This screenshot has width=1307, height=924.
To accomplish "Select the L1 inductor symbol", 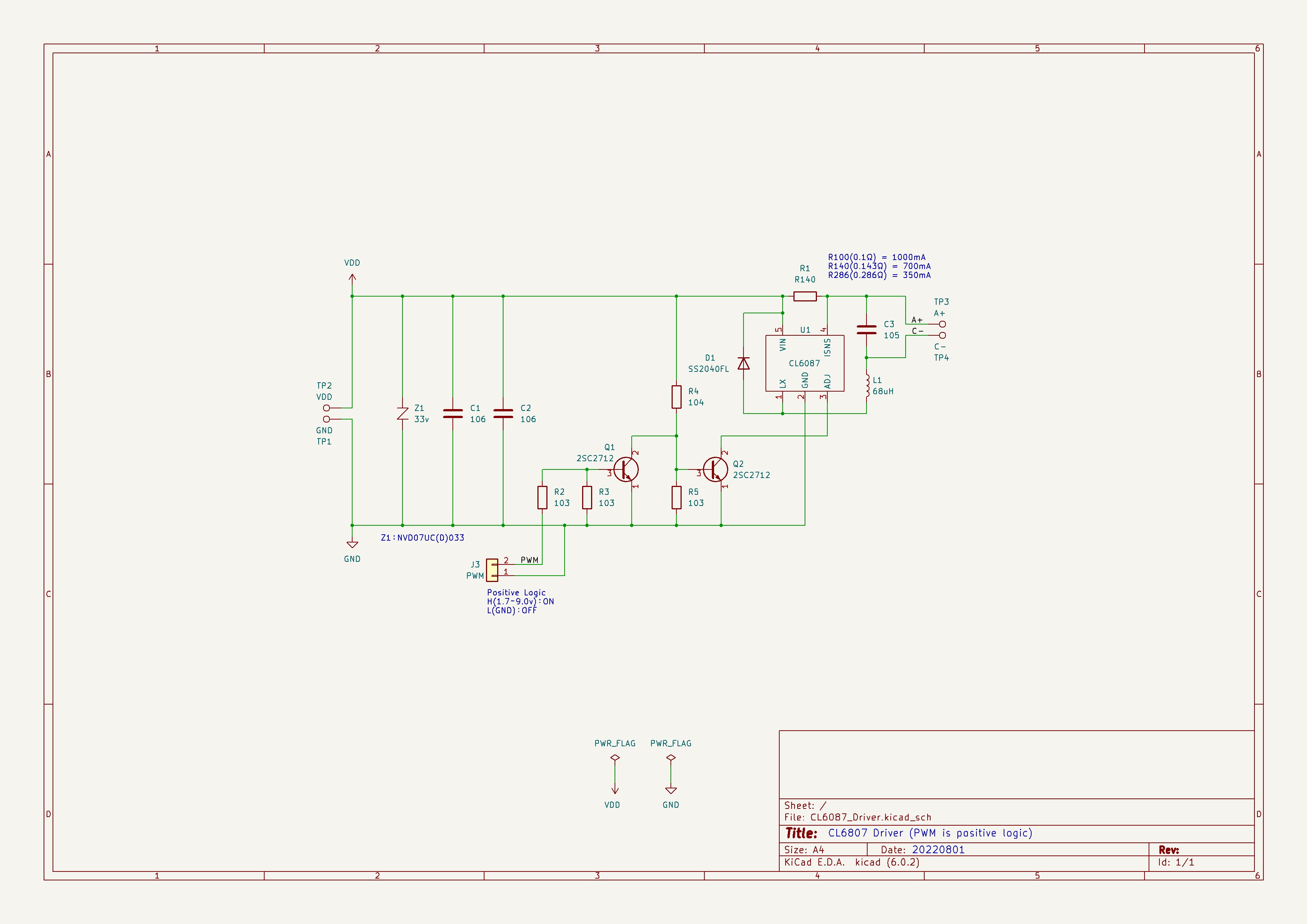I will [x=867, y=386].
